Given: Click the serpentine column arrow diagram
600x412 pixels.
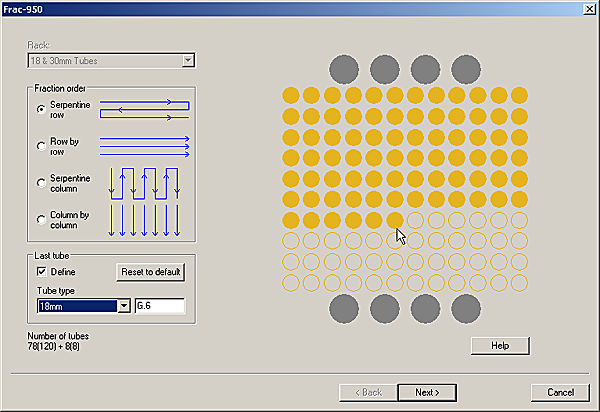Looking at the screenshot, I should tap(145, 183).
